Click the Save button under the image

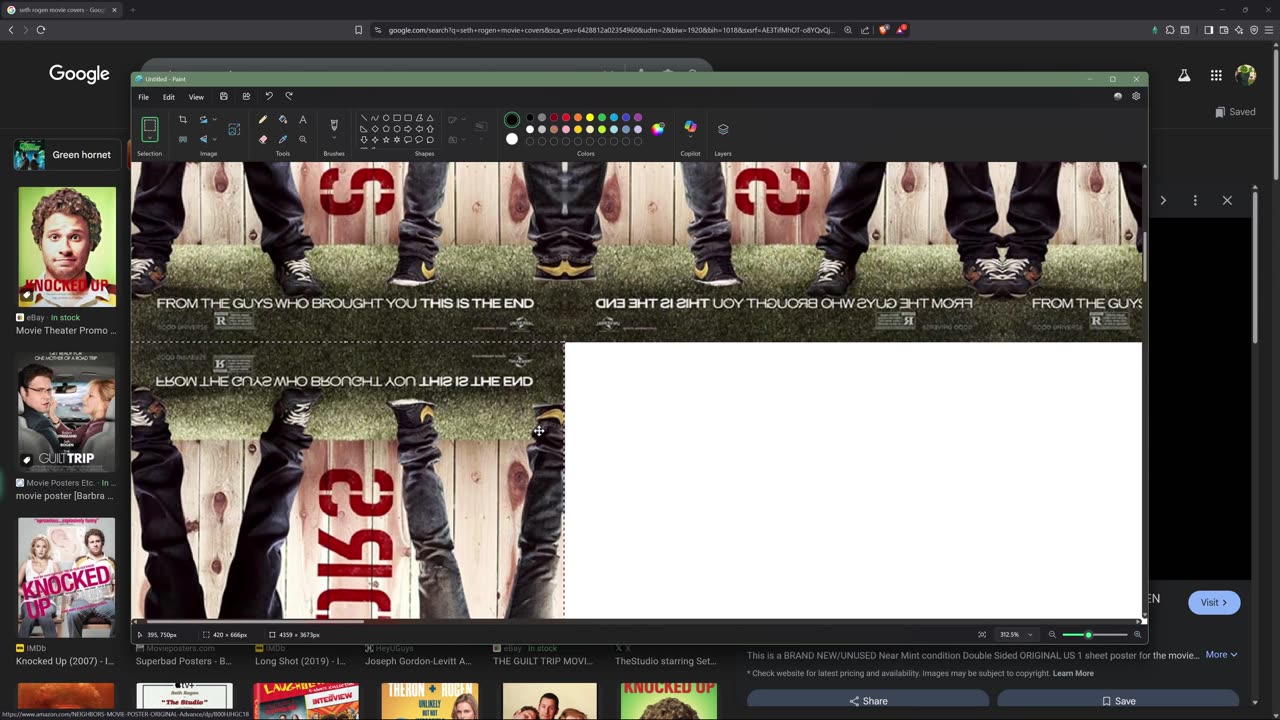pos(1118,701)
